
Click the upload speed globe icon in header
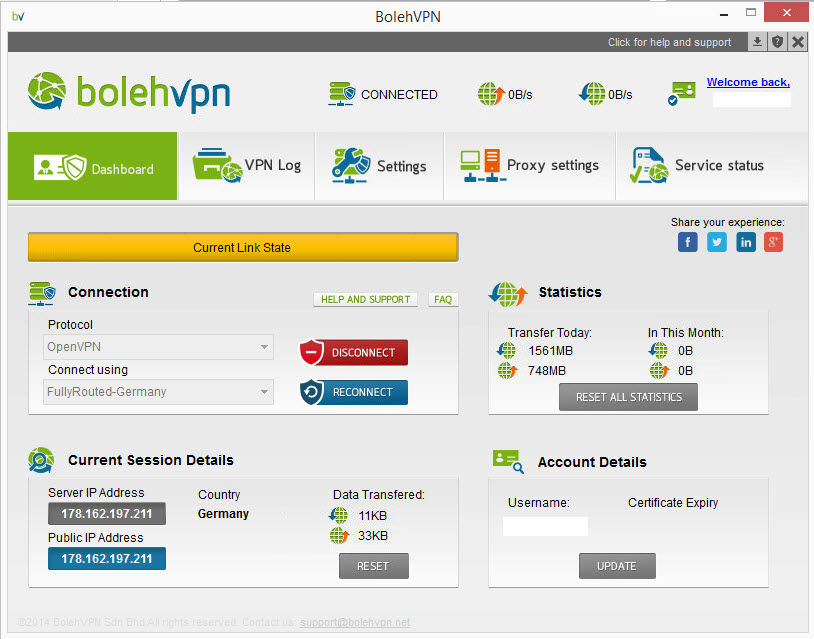(491, 94)
